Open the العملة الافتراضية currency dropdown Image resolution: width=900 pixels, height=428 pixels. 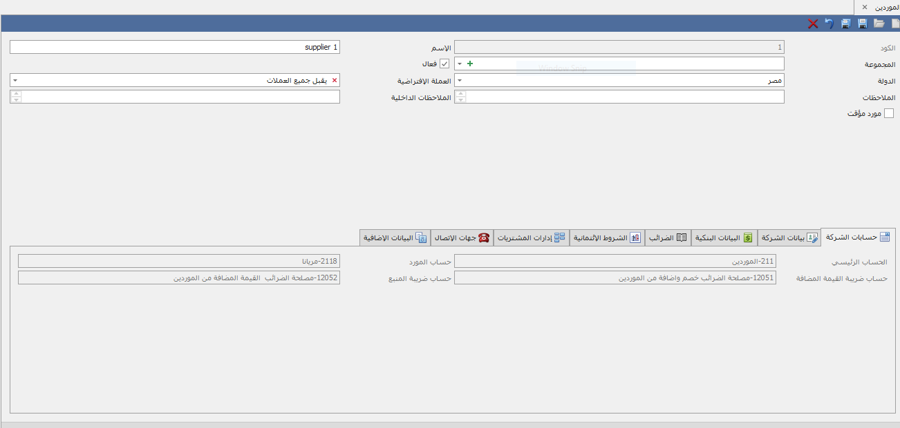[x=15, y=81]
